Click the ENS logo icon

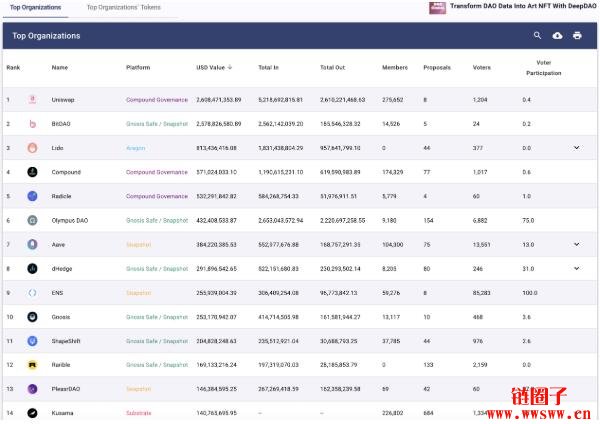coord(33,293)
